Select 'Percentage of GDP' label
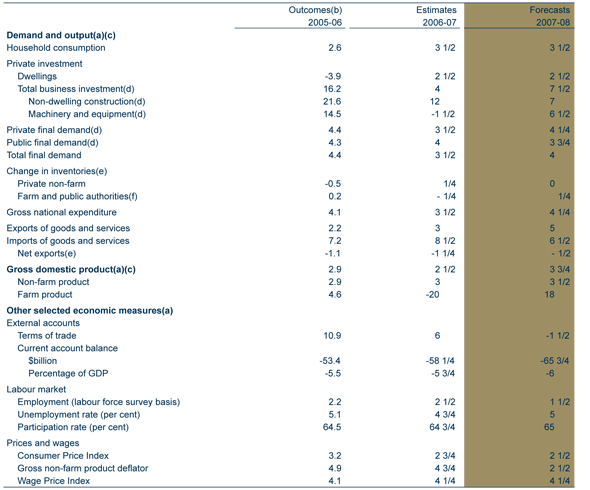 tap(68, 373)
